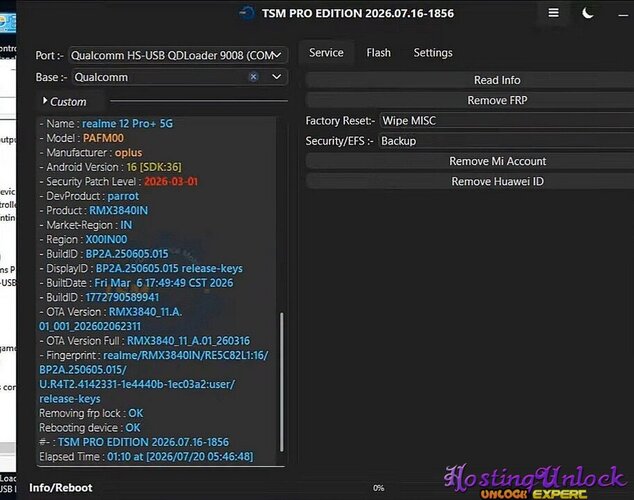The width and height of the screenshot is (634, 500).
Task: Click the Read Info button
Action: [x=470, y=80]
